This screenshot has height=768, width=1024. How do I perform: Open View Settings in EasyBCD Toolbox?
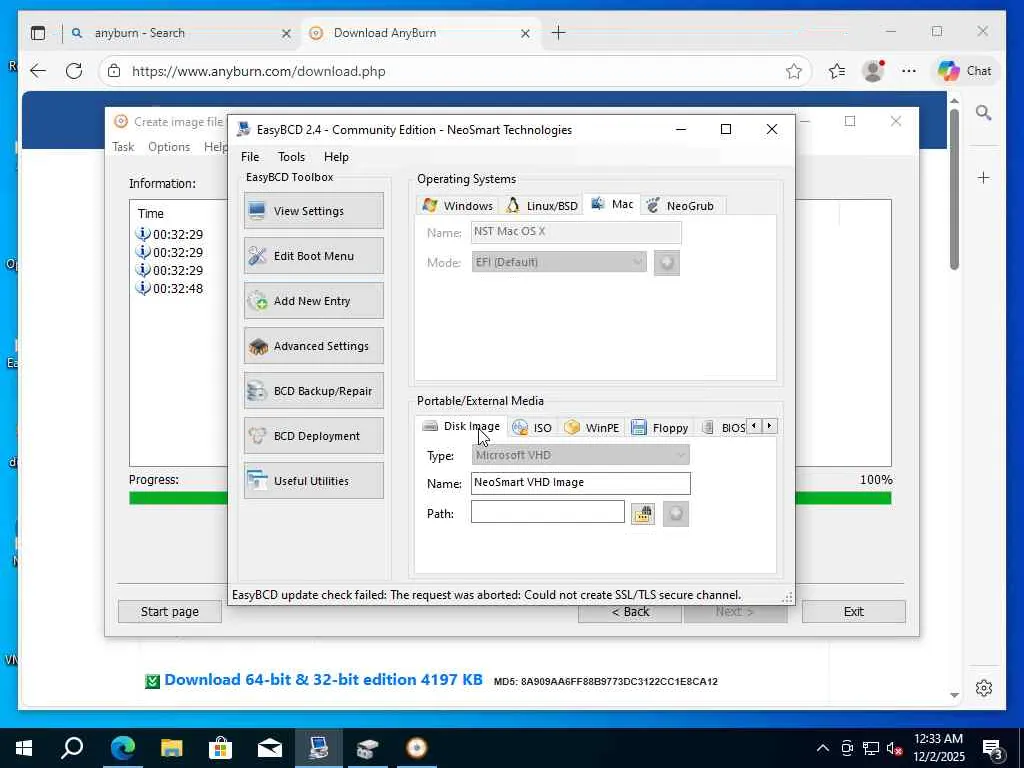(313, 211)
